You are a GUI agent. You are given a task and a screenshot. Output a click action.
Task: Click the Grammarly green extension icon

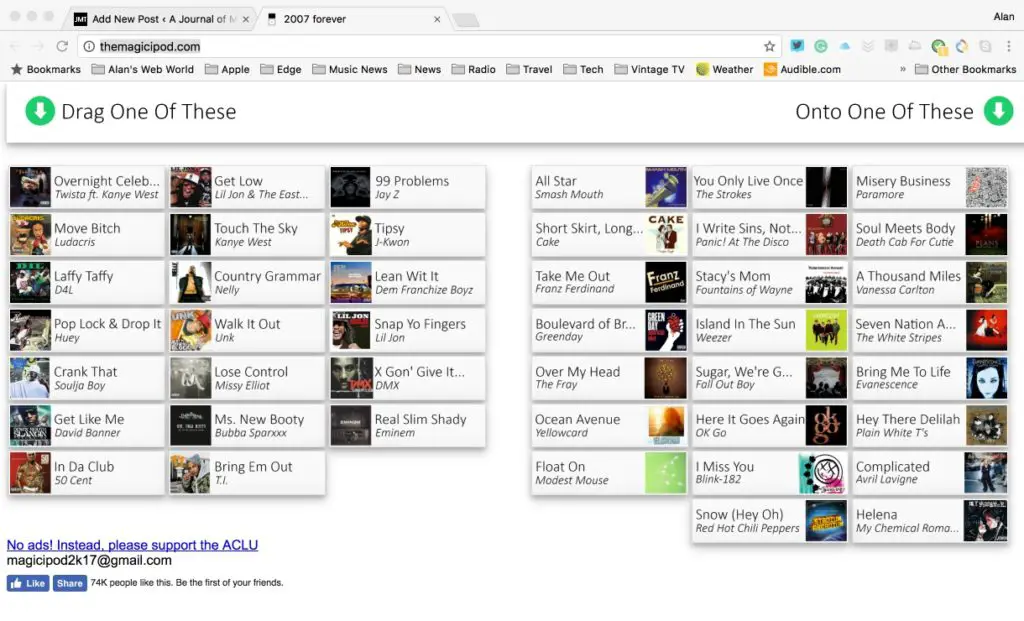pyautogui.click(x=821, y=46)
